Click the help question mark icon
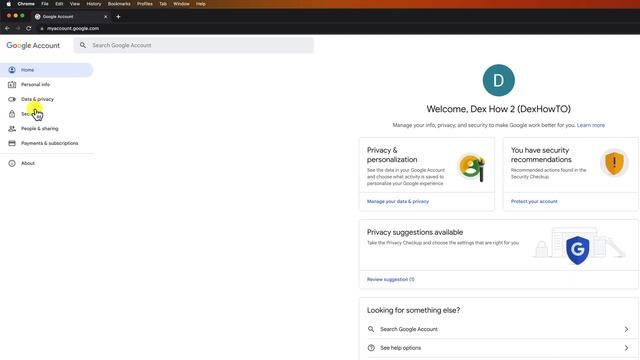 click(371, 348)
